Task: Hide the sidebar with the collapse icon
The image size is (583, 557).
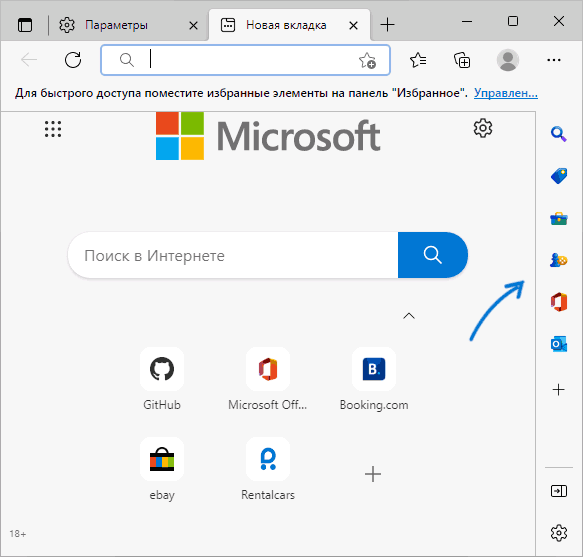Action: coord(559,491)
